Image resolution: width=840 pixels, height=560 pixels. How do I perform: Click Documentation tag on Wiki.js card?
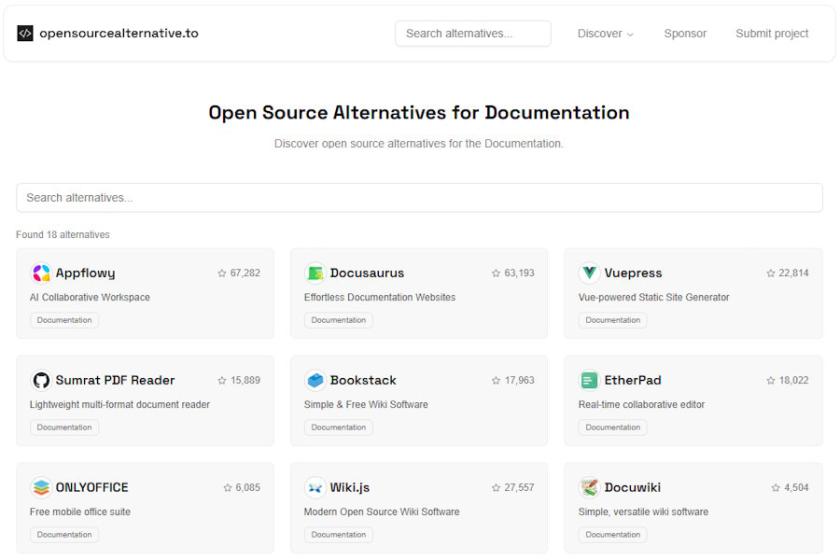(339, 534)
